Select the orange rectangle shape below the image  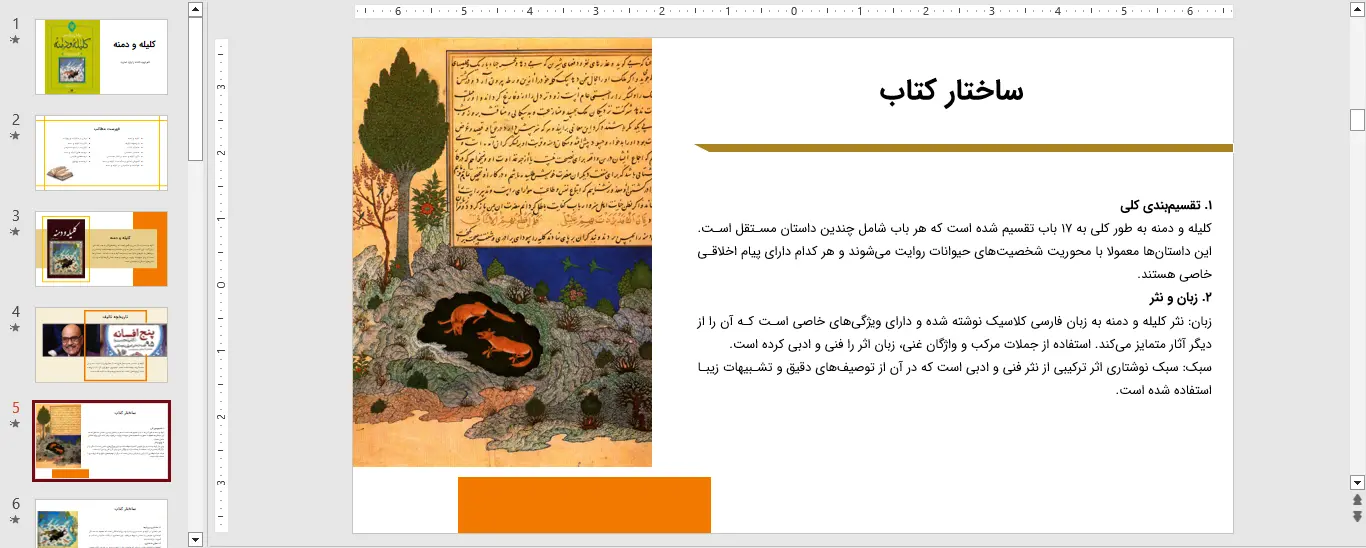(x=584, y=505)
